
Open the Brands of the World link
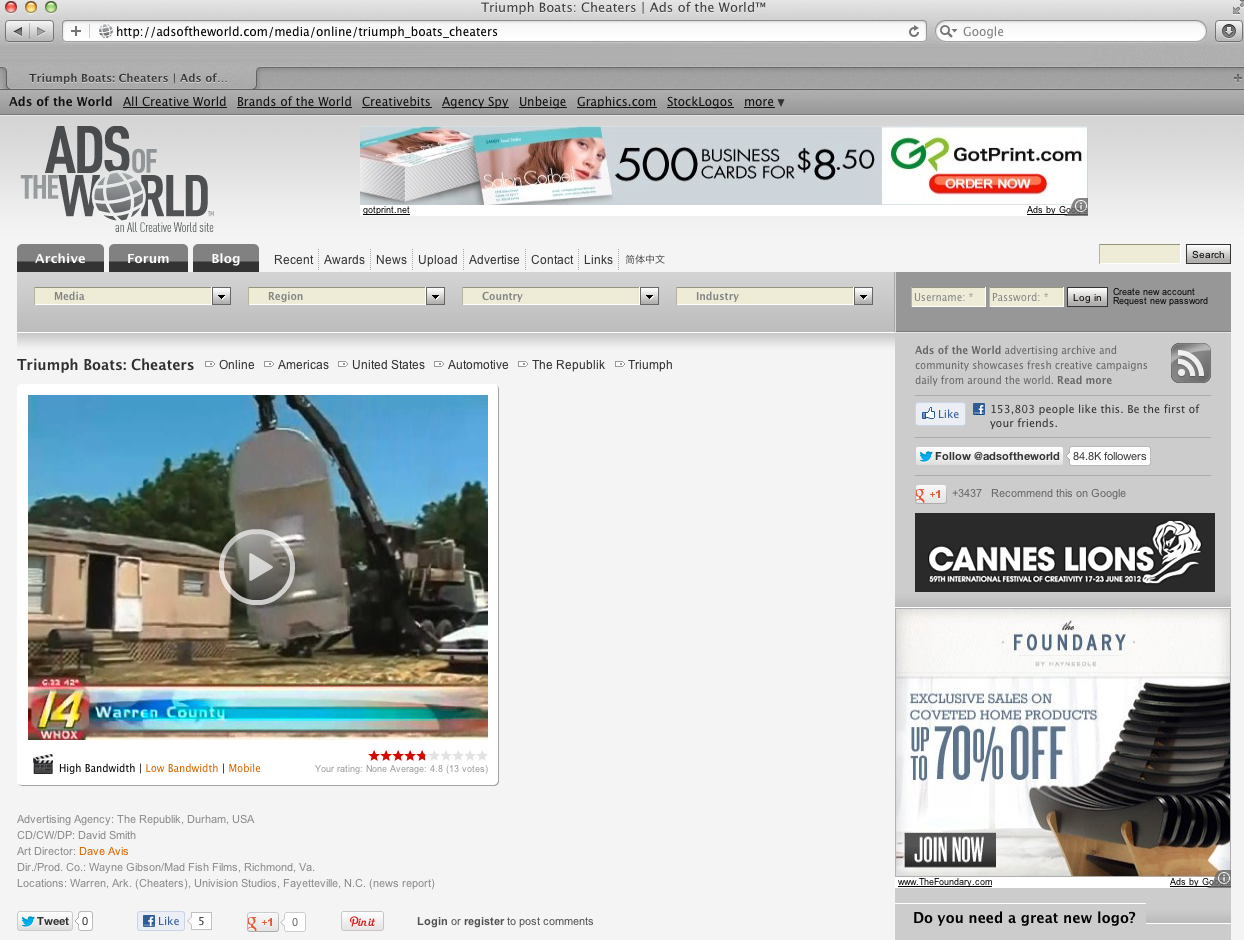[294, 102]
